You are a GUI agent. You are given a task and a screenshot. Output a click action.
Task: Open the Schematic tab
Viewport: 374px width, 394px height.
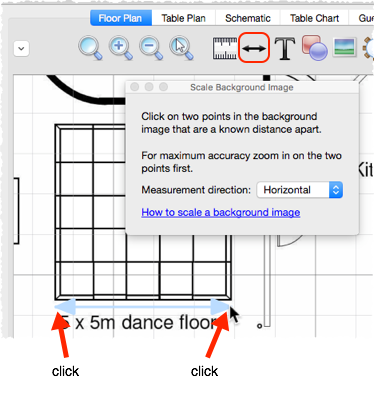tap(248, 18)
